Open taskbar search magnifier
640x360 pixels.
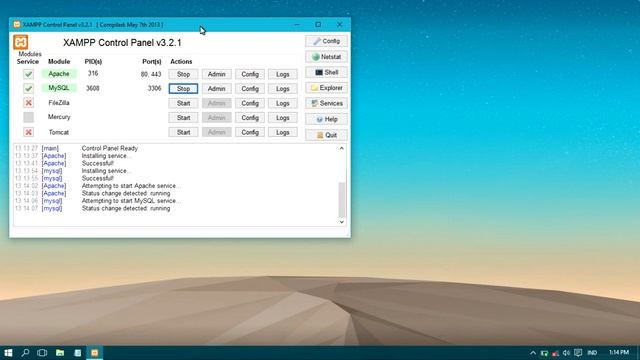pyautogui.click(x=25, y=353)
